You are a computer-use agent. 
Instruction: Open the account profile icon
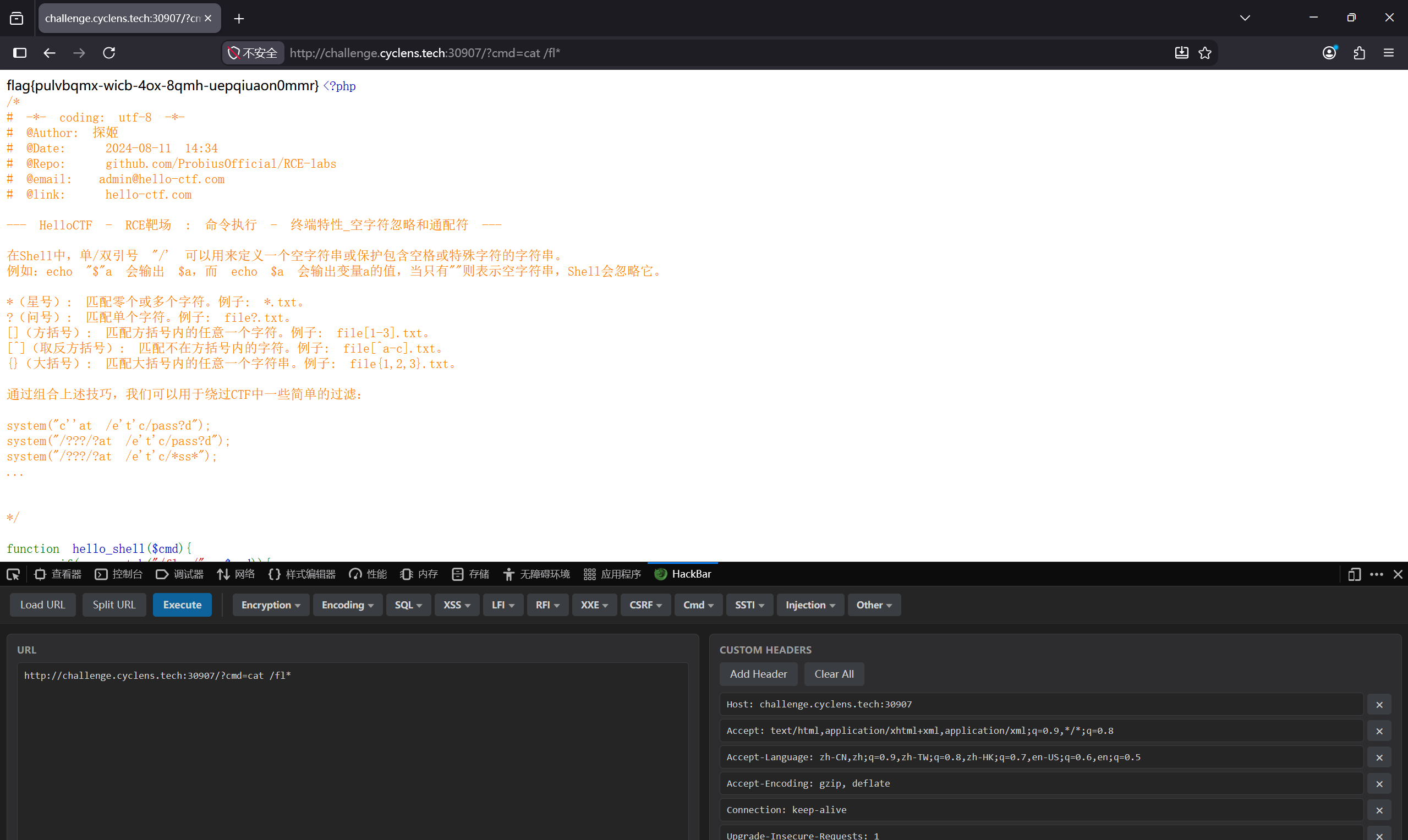(x=1329, y=53)
